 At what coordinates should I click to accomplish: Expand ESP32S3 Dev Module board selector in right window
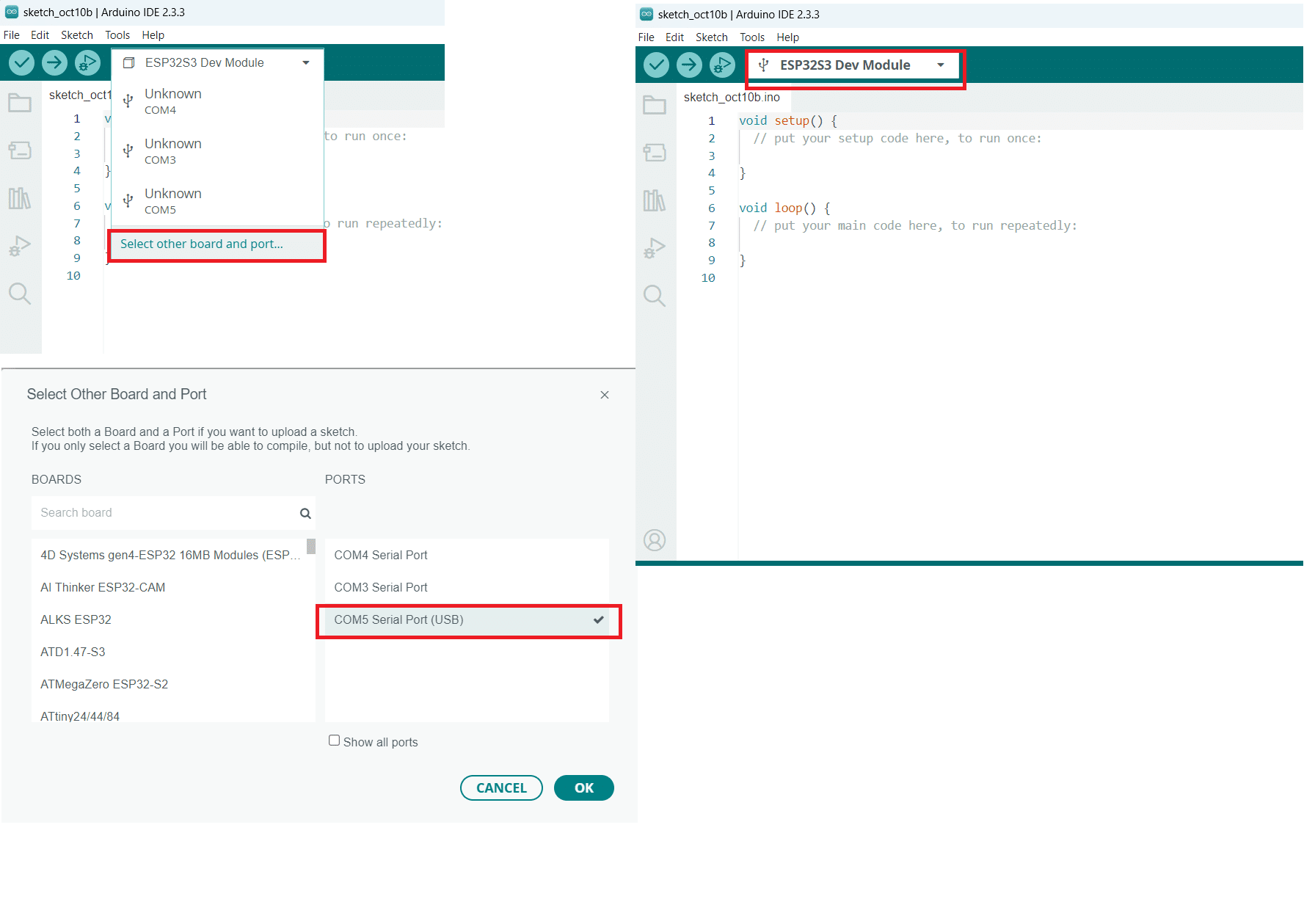(x=853, y=65)
